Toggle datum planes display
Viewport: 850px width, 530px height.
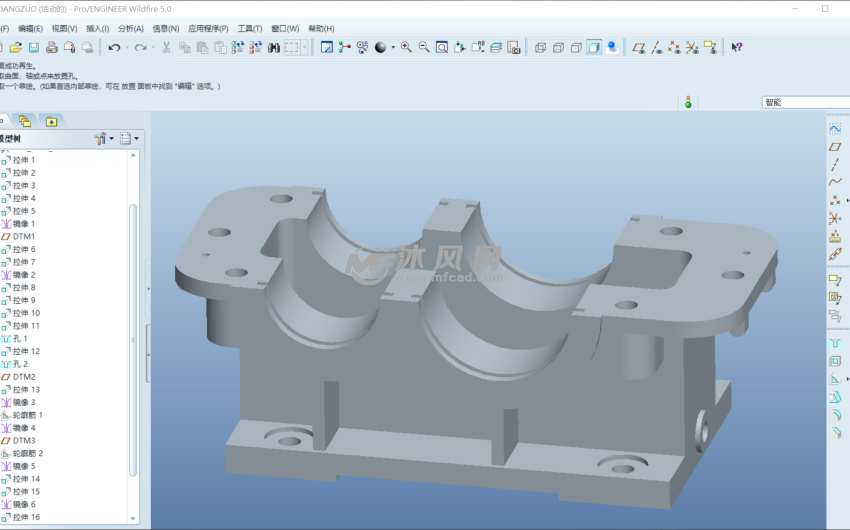638,47
